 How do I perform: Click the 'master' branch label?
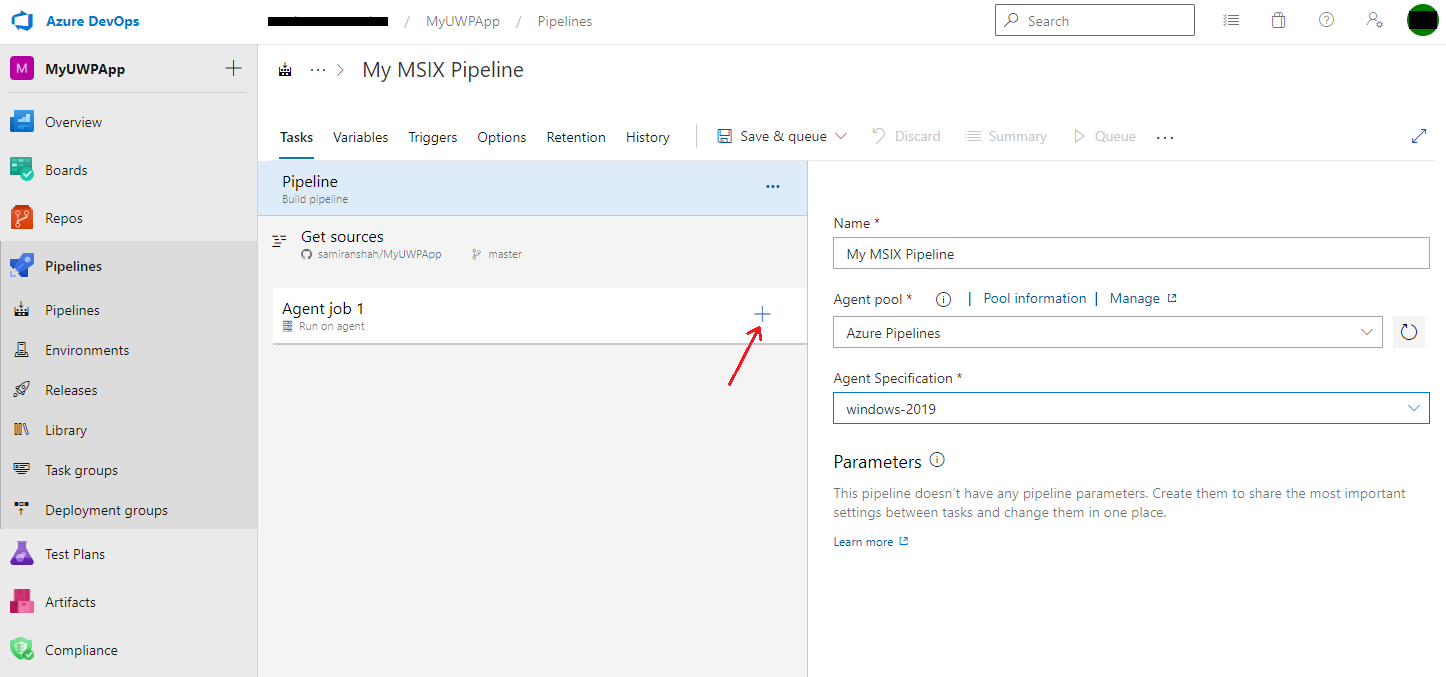505,255
